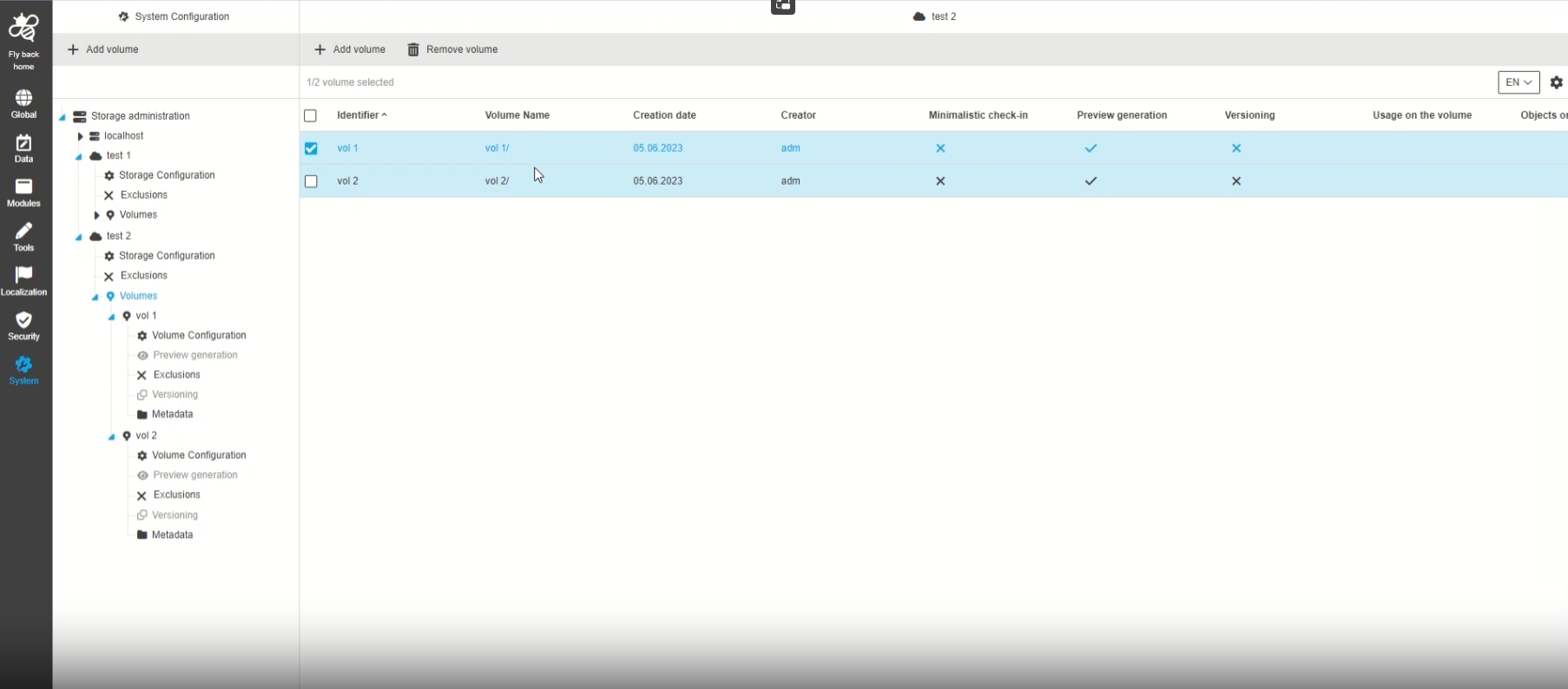
Task: Click the Remove volume button
Action: [452, 49]
